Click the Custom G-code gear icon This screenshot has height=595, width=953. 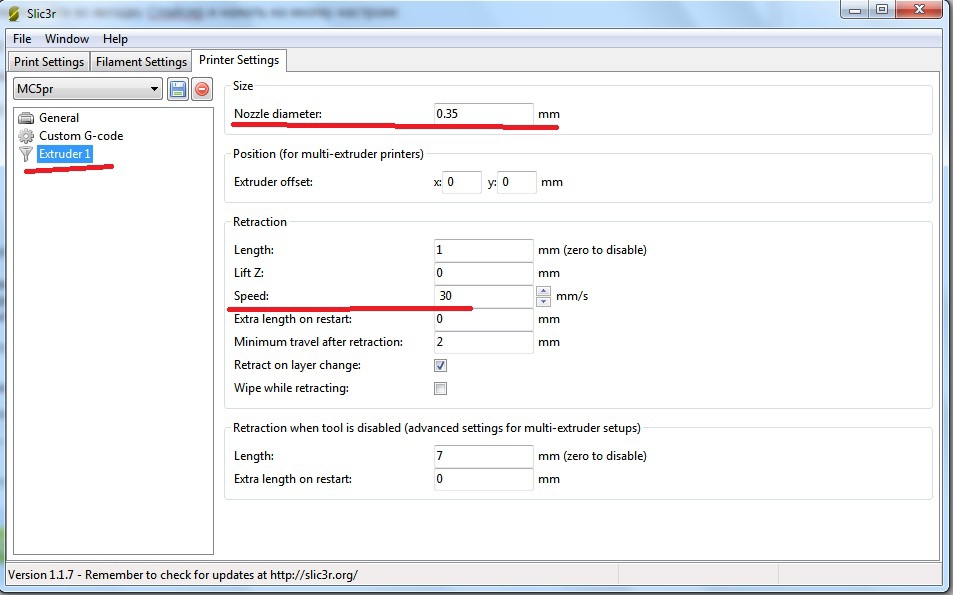26,136
